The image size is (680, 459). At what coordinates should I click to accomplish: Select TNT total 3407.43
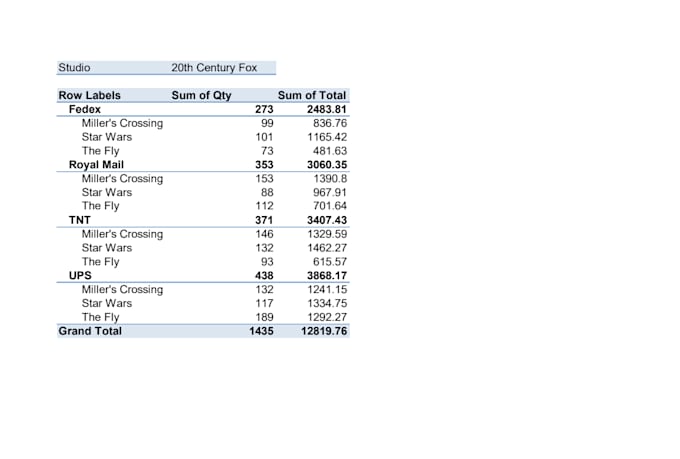point(327,220)
